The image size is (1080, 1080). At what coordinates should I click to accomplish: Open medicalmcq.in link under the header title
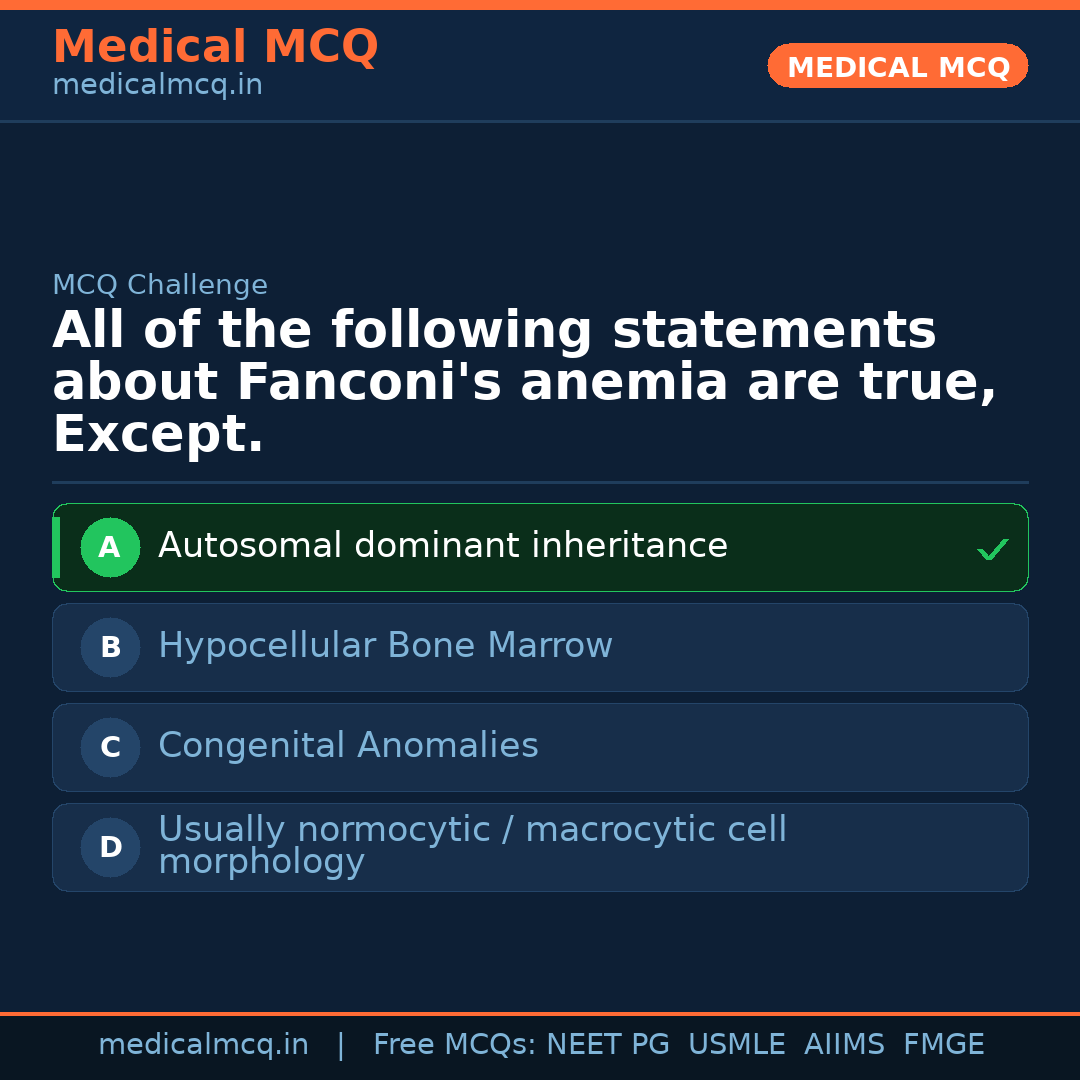(157, 85)
